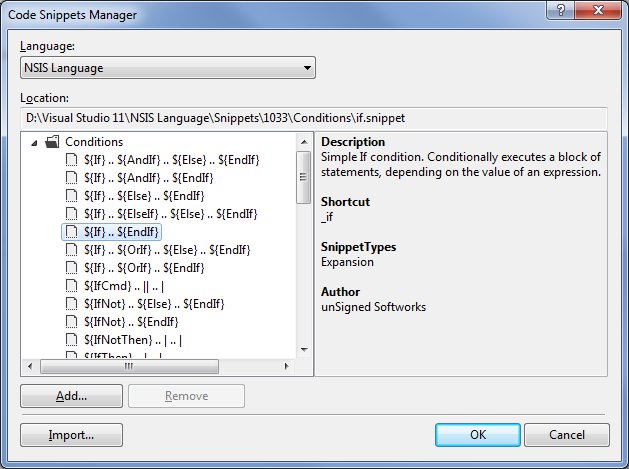
Task: Click the vertical scrollbar thumb of snippet list
Action: pos(304,177)
